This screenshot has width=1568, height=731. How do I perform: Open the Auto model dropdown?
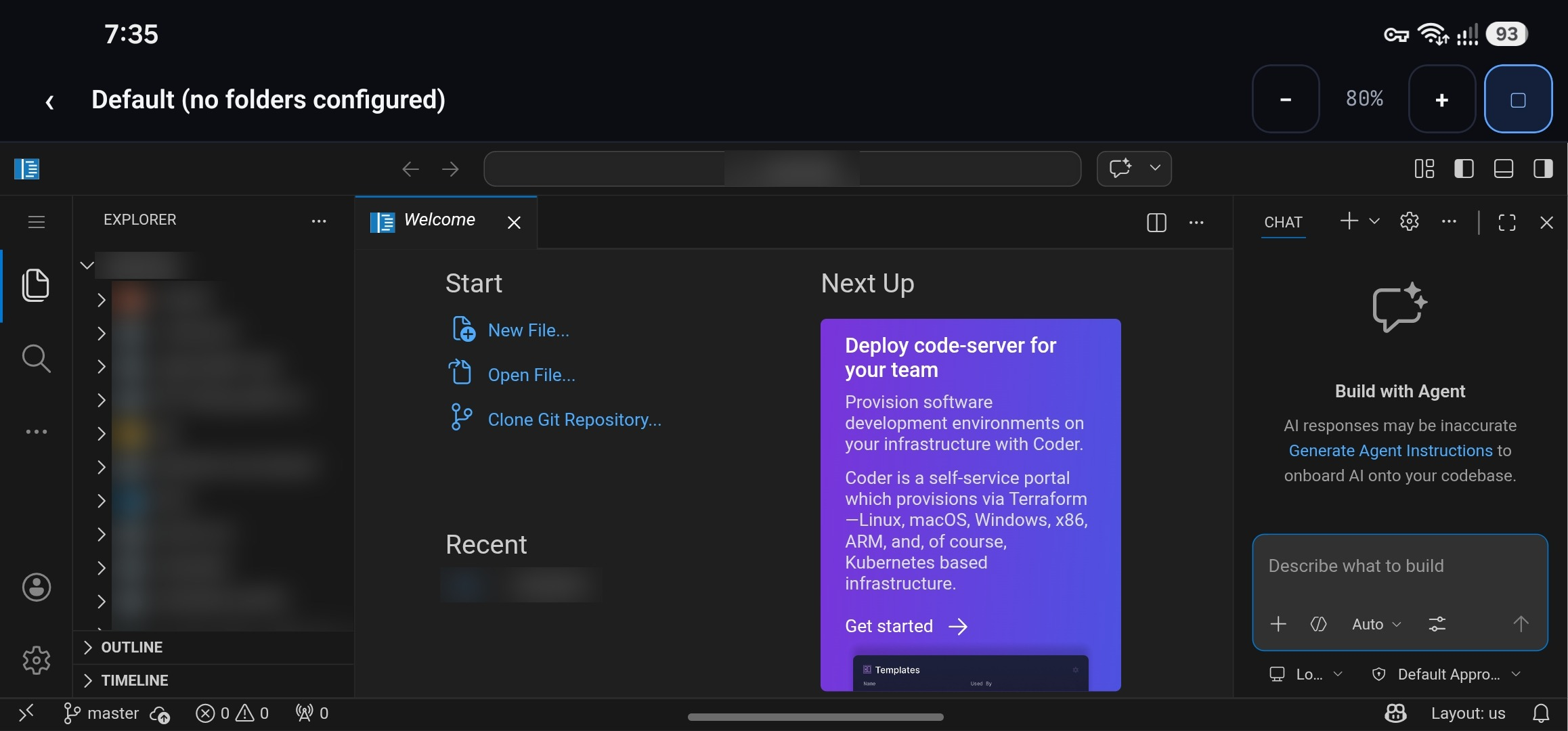pyautogui.click(x=1376, y=624)
